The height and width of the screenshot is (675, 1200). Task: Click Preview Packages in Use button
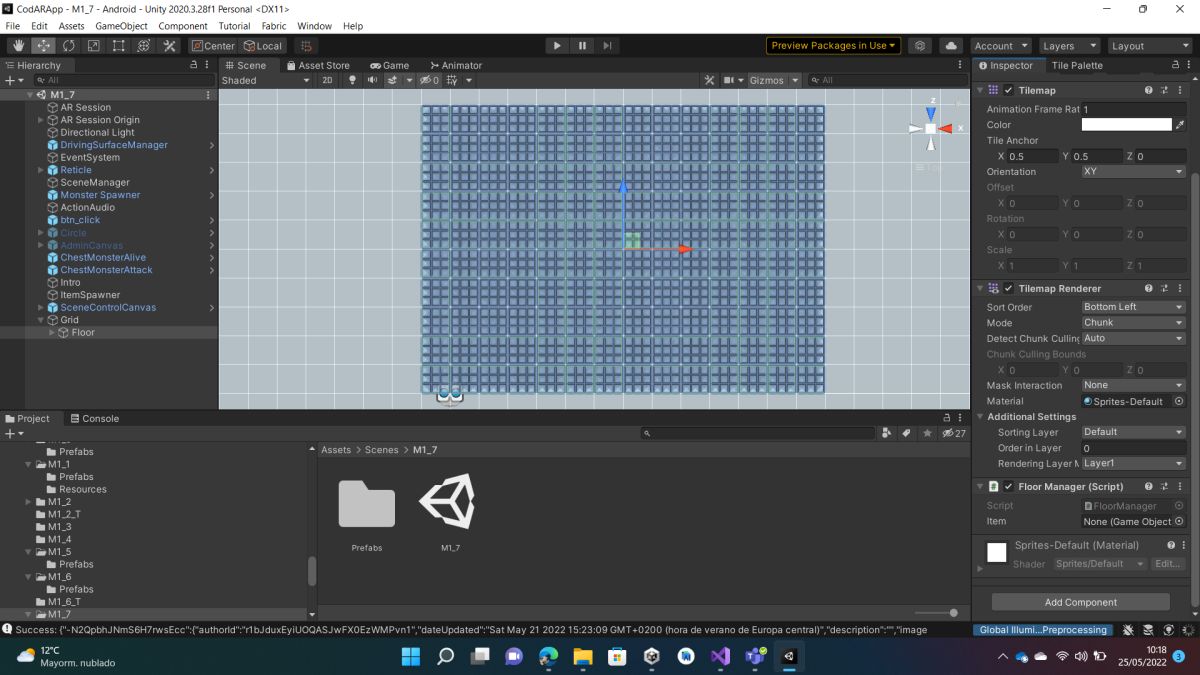click(834, 45)
